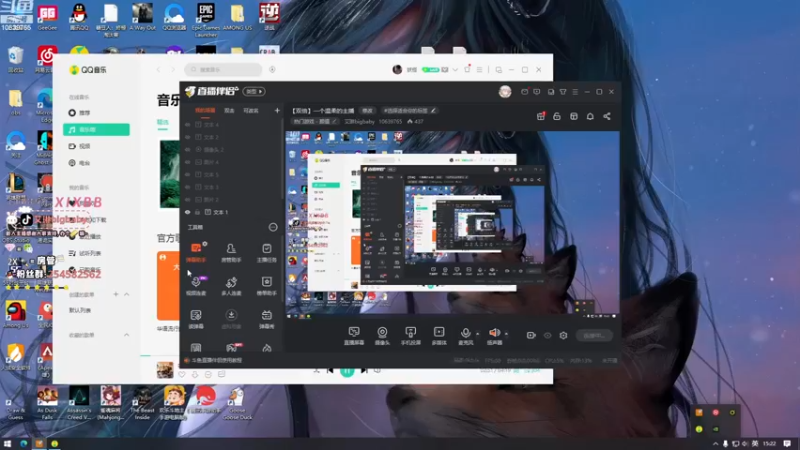Open speaker options arrow
The width and height of the screenshot is (800, 450).
[506, 334]
